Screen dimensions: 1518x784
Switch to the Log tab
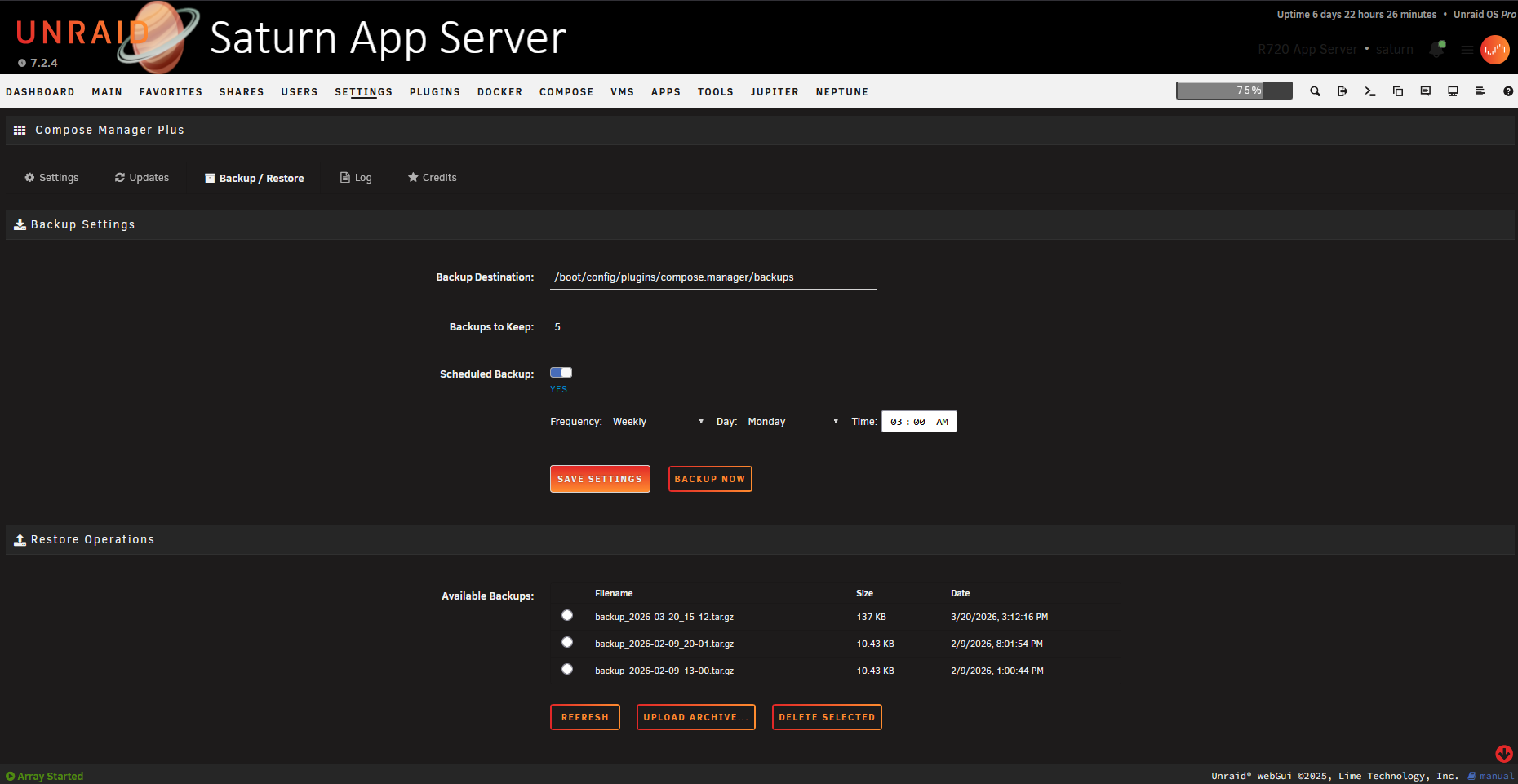coord(356,178)
